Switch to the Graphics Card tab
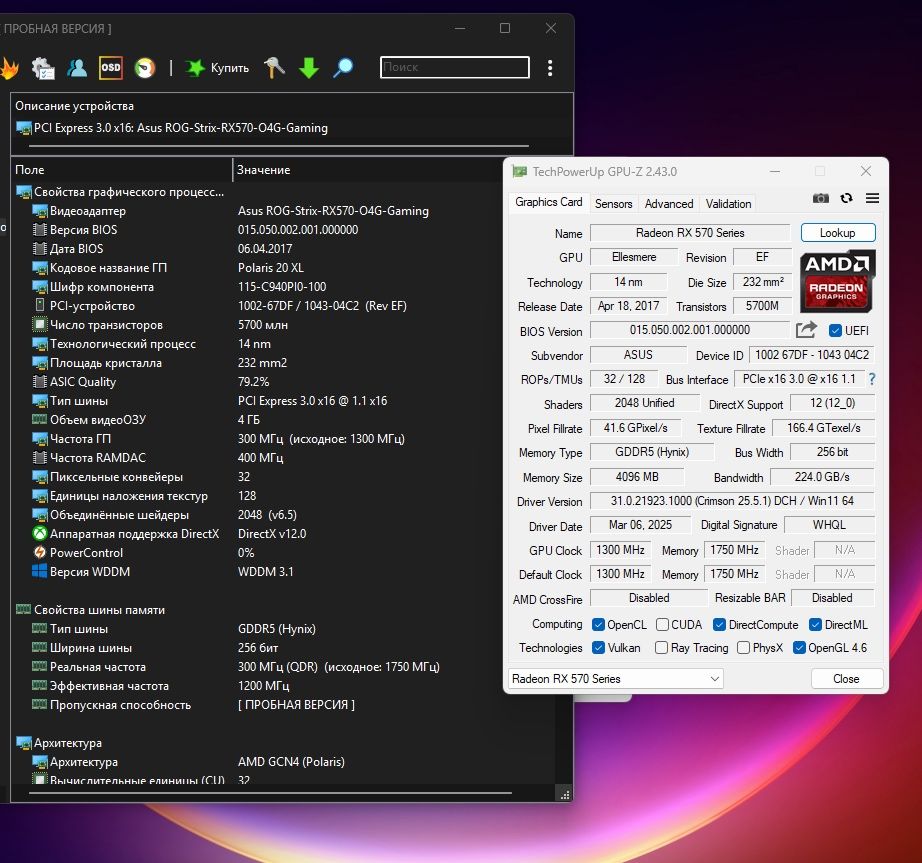The image size is (922, 863). tap(549, 202)
